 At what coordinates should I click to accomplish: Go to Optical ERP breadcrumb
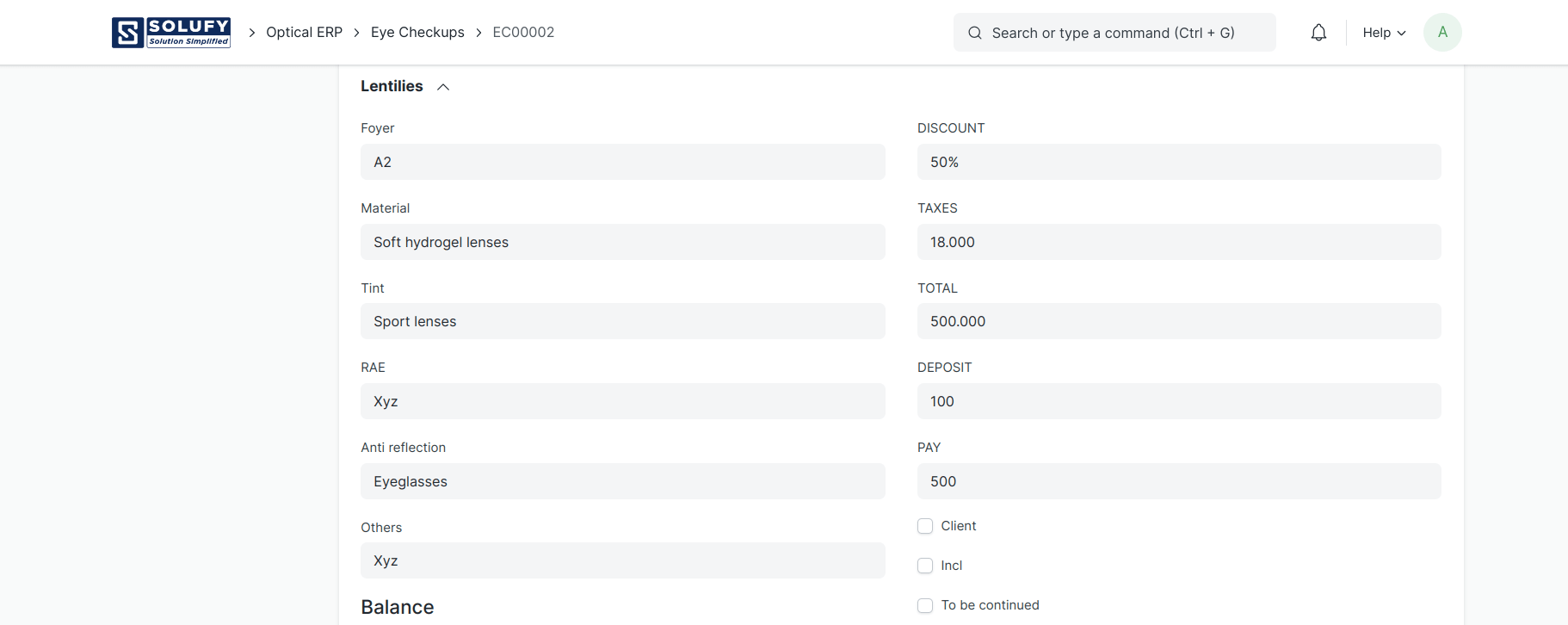click(x=304, y=32)
